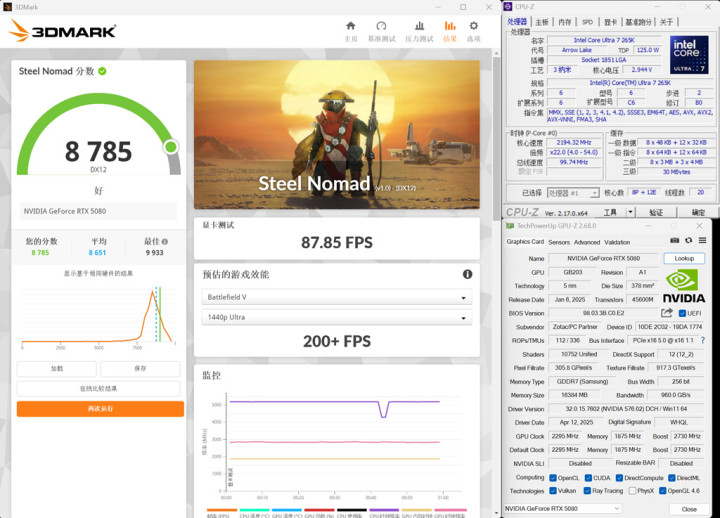Open GPU-Z hamburger menu
The image size is (720, 518).
point(703,241)
